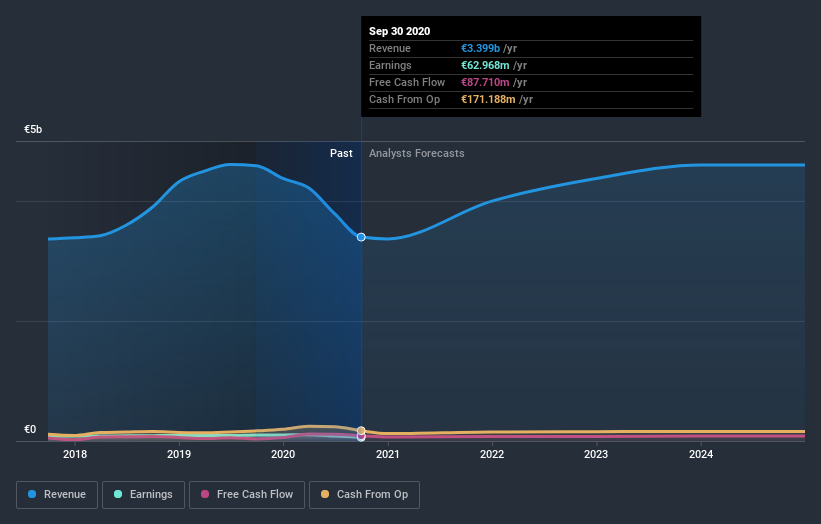Click the Earnings row label in tooltip
821x524 pixels.
click(391, 65)
